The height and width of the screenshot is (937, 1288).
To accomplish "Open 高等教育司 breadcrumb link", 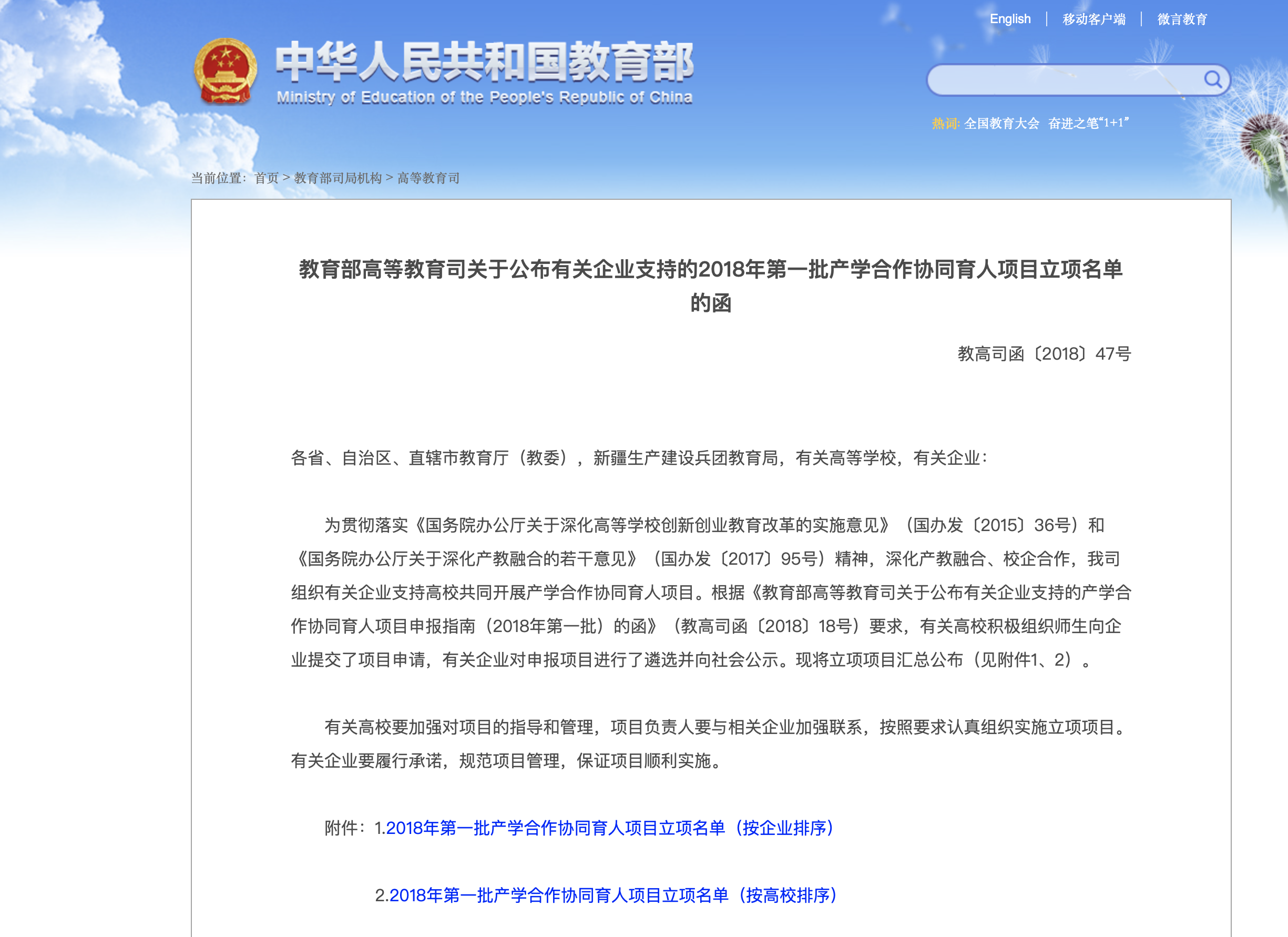I will (x=428, y=178).
